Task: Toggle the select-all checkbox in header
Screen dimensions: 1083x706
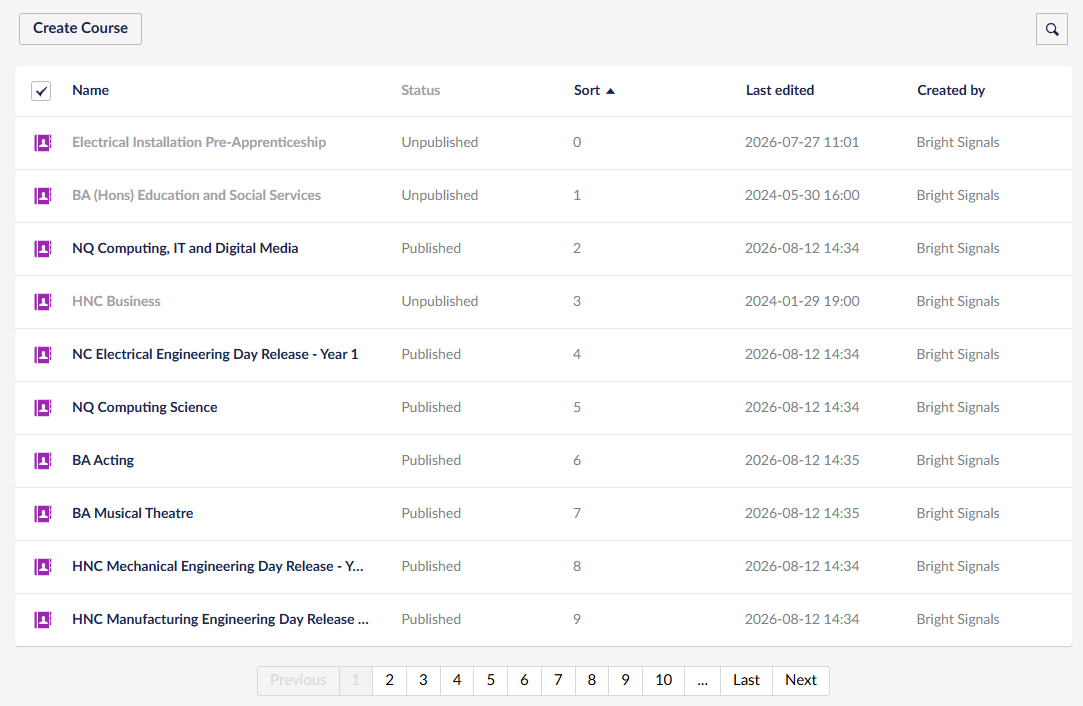Action: click(x=41, y=90)
